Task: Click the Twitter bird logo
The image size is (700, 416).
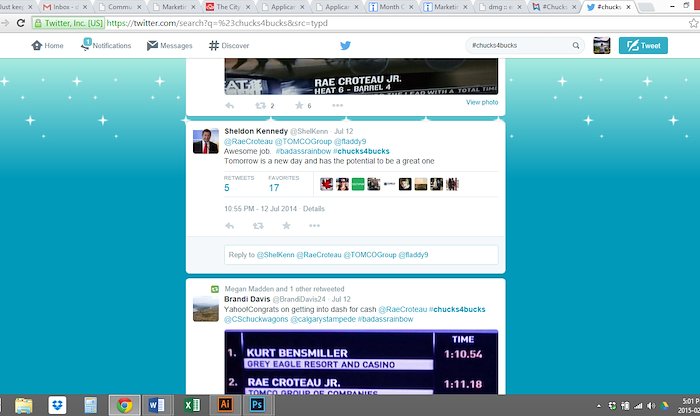Action: point(346,46)
